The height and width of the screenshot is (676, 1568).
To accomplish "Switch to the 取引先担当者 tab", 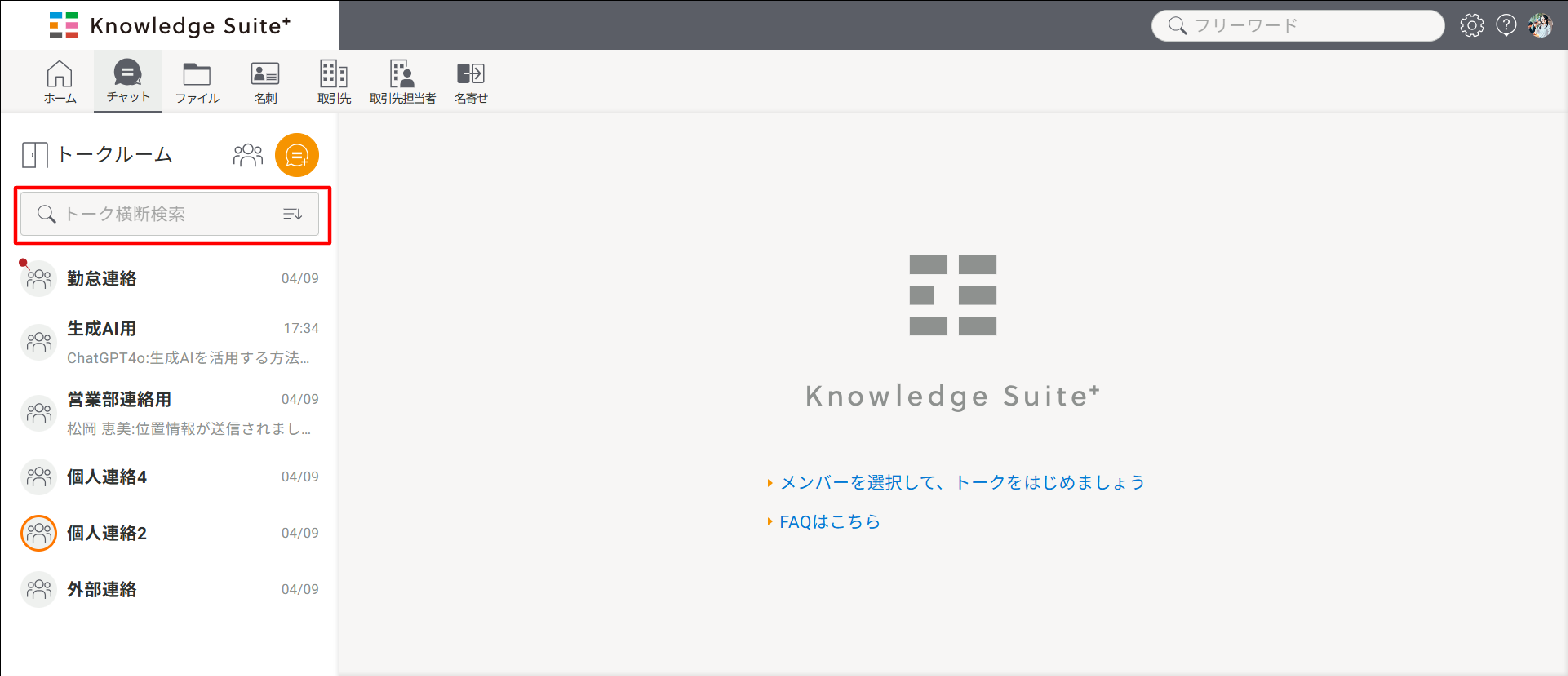I will click(402, 82).
